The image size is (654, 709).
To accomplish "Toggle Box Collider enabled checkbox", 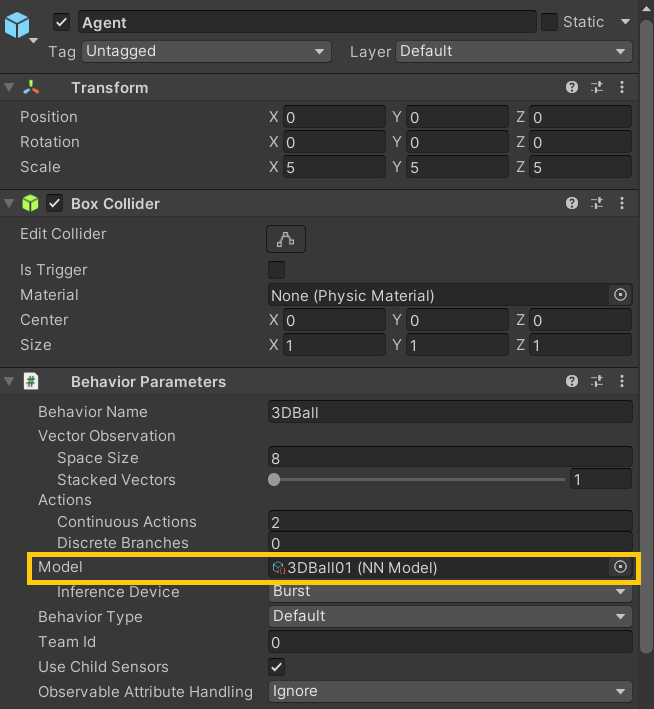I will click(54, 203).
